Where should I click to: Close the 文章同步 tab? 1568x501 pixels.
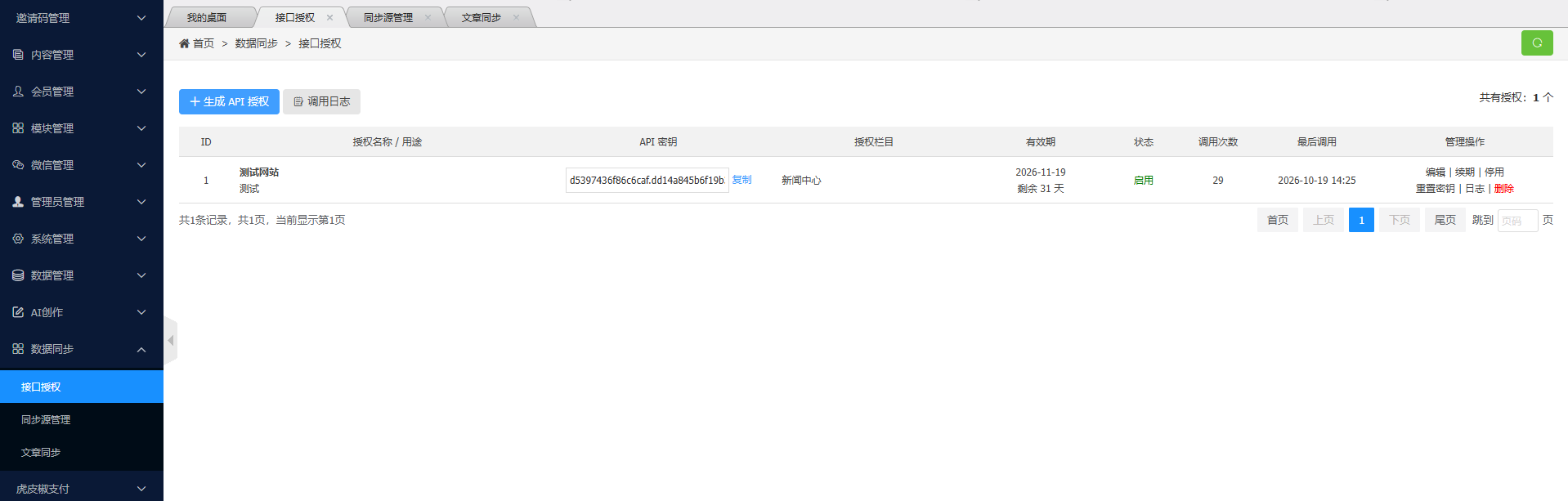(x=516, y=17)
